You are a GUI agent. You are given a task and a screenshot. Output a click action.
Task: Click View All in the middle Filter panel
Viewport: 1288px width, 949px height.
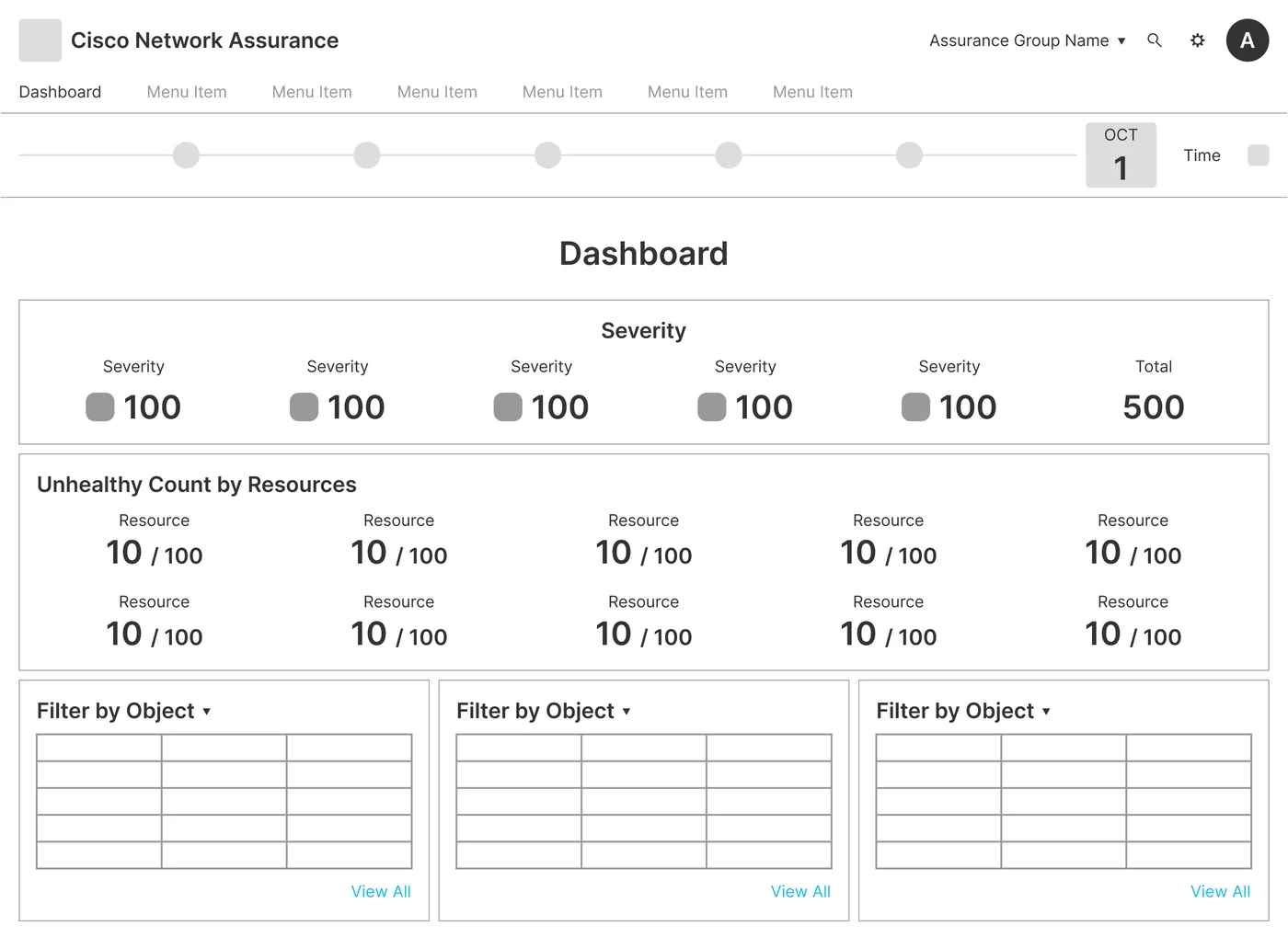800,892
